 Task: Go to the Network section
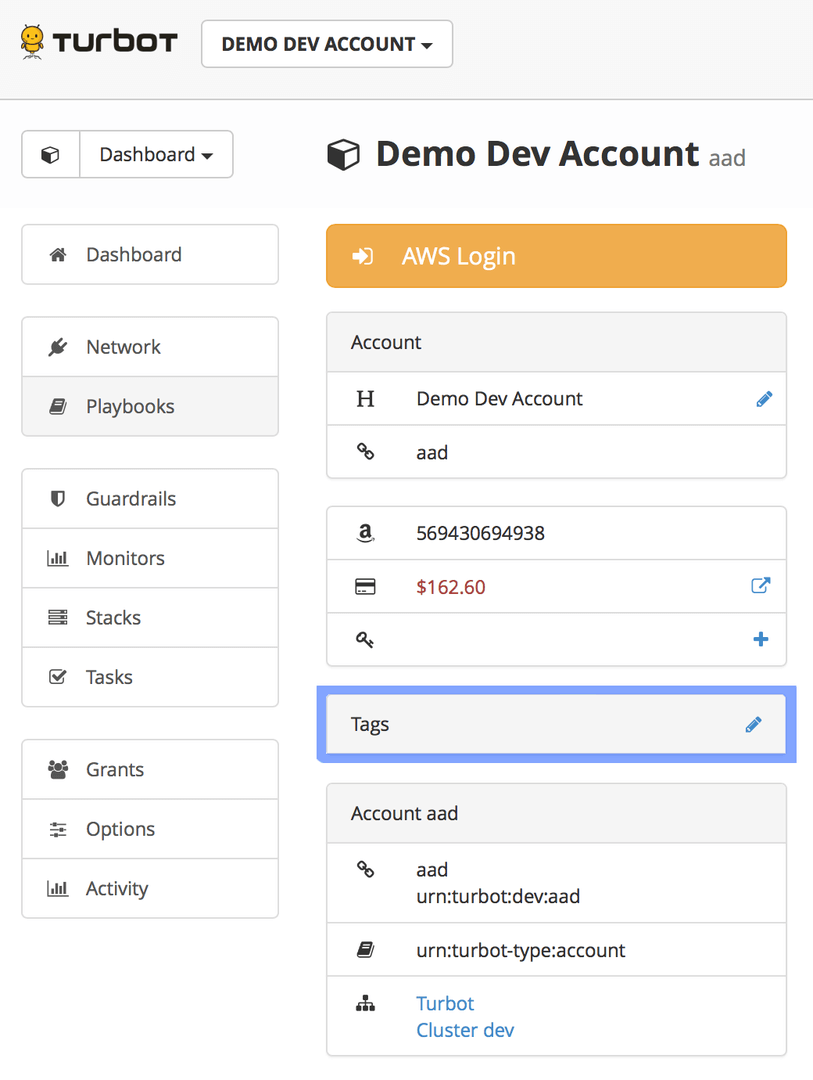pyautogui.click(x=150, y=346)
